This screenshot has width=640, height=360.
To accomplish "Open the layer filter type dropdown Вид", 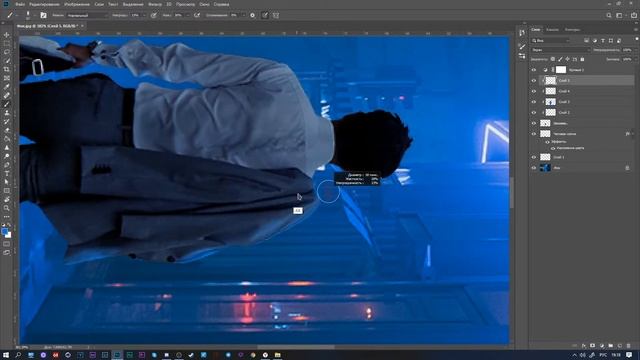I will pos(550,40).
